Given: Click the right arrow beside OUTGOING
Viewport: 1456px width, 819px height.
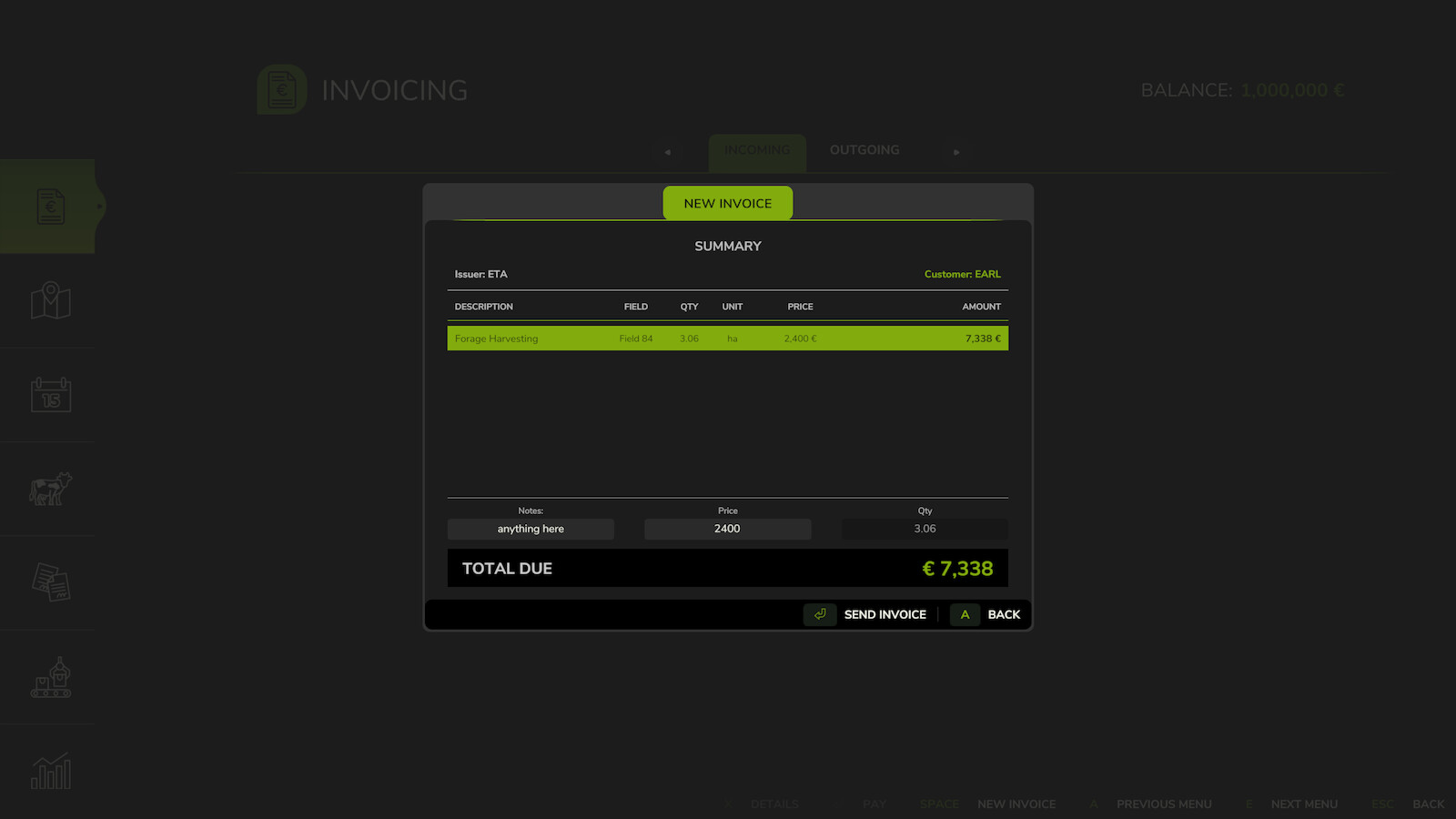Looking at the screenshot, I should coord(955,152).
